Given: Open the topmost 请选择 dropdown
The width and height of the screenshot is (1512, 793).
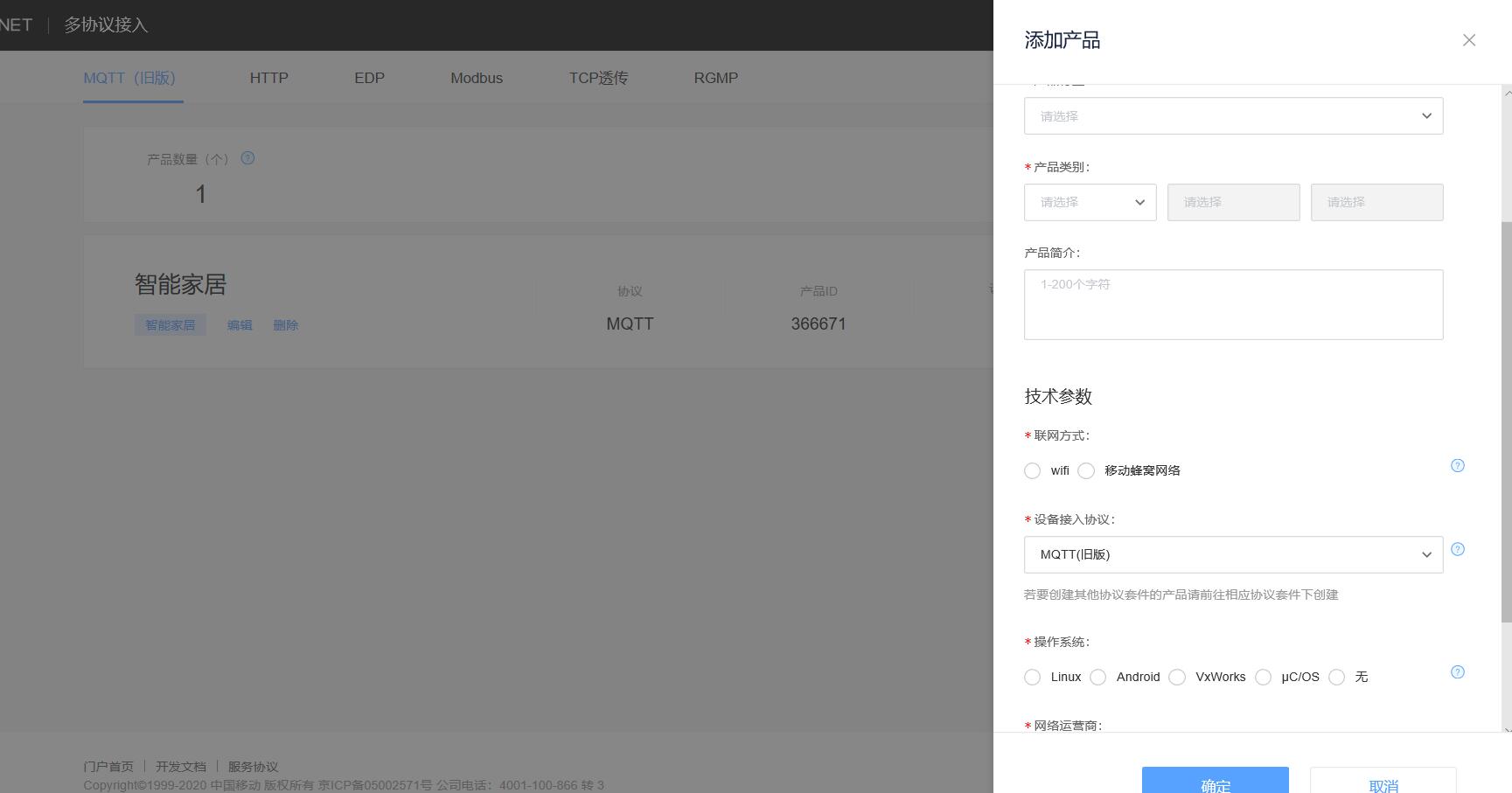Looking at the screenshot, I should [1233, 115].
